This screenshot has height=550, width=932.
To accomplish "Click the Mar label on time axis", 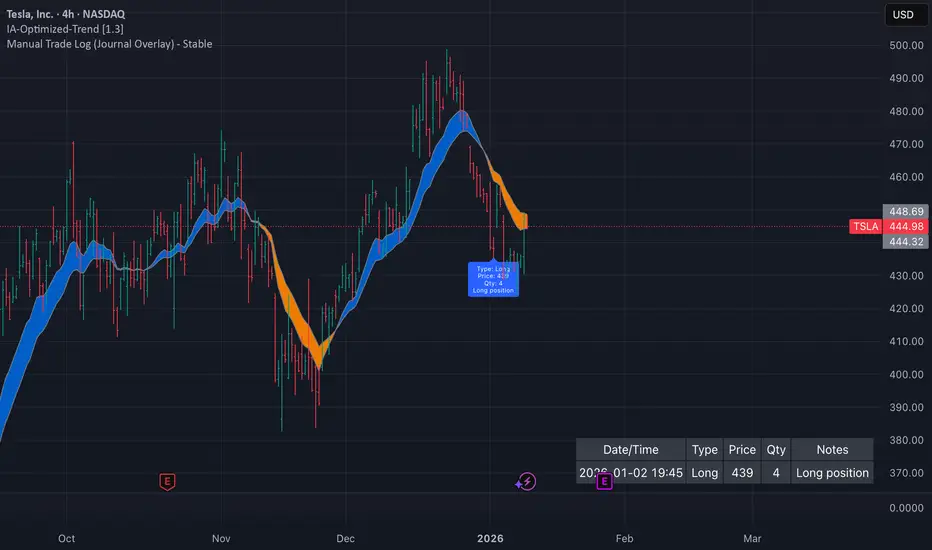I will pyautogui.click(x=752, y=538).
